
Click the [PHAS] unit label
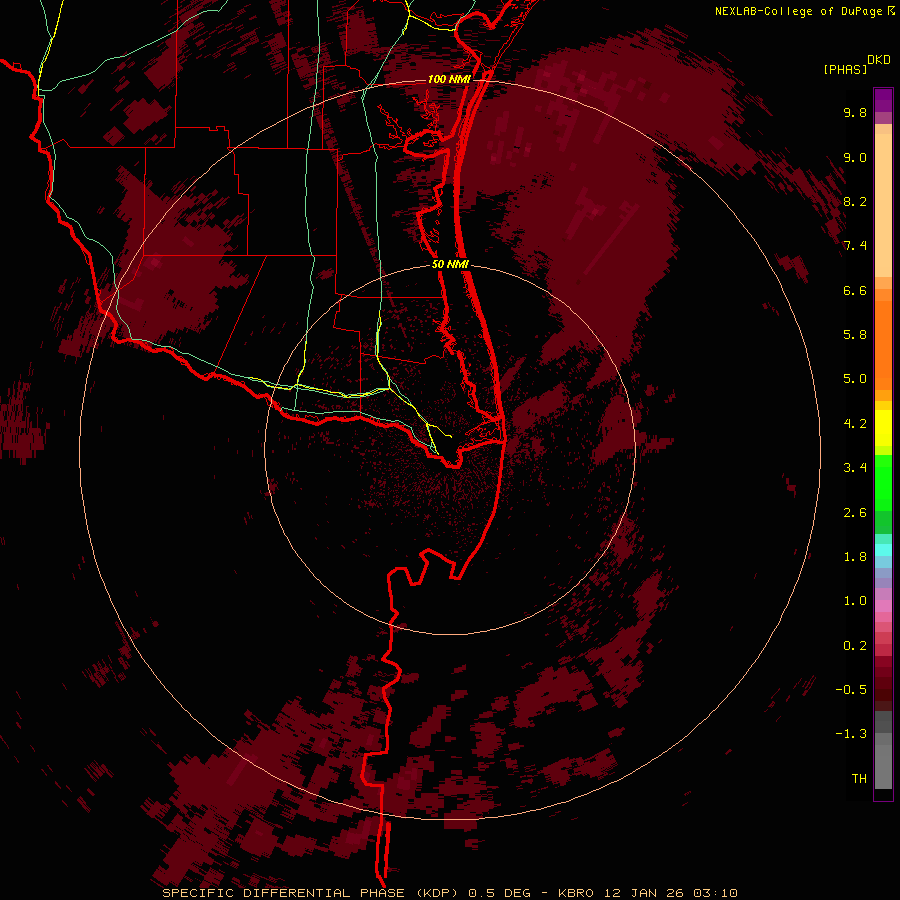coord(845,69)
